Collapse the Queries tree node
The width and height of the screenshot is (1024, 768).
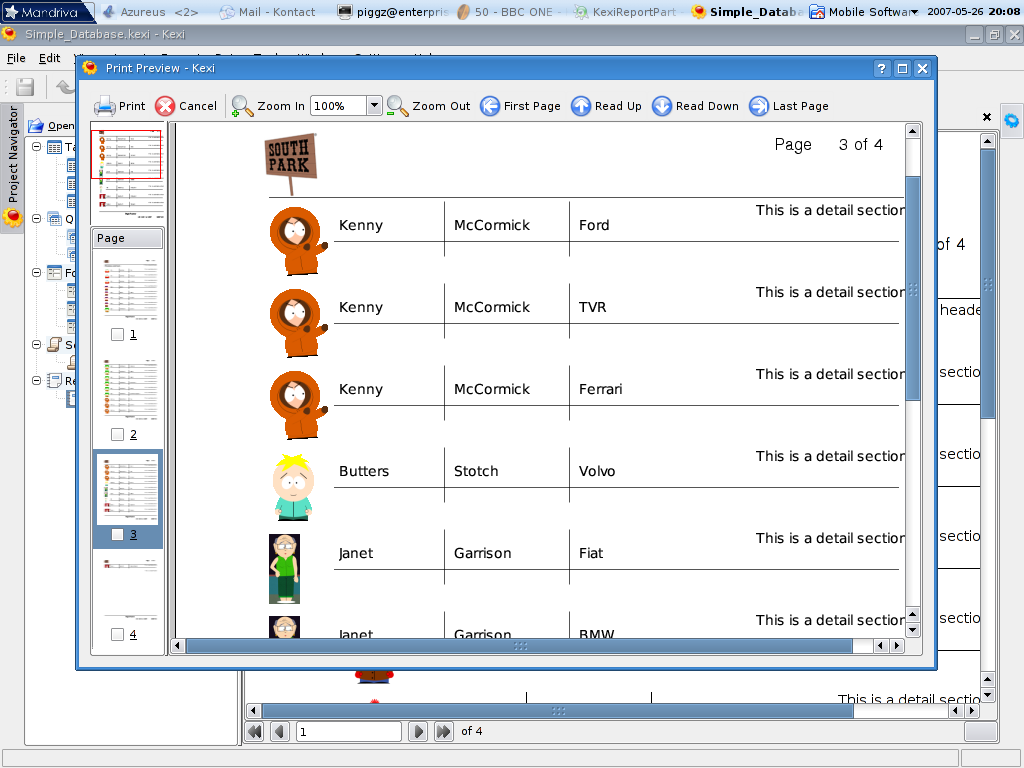coord(37,219)
